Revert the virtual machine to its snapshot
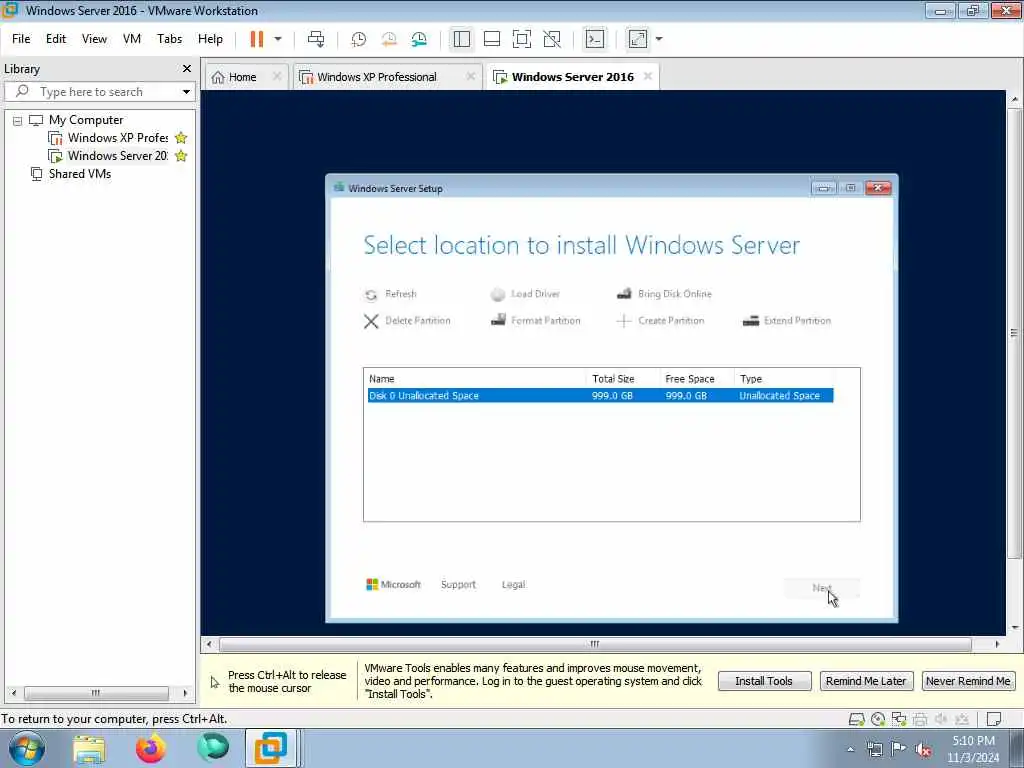Viewport: 1024px width, 768px height. click(389, 39)
